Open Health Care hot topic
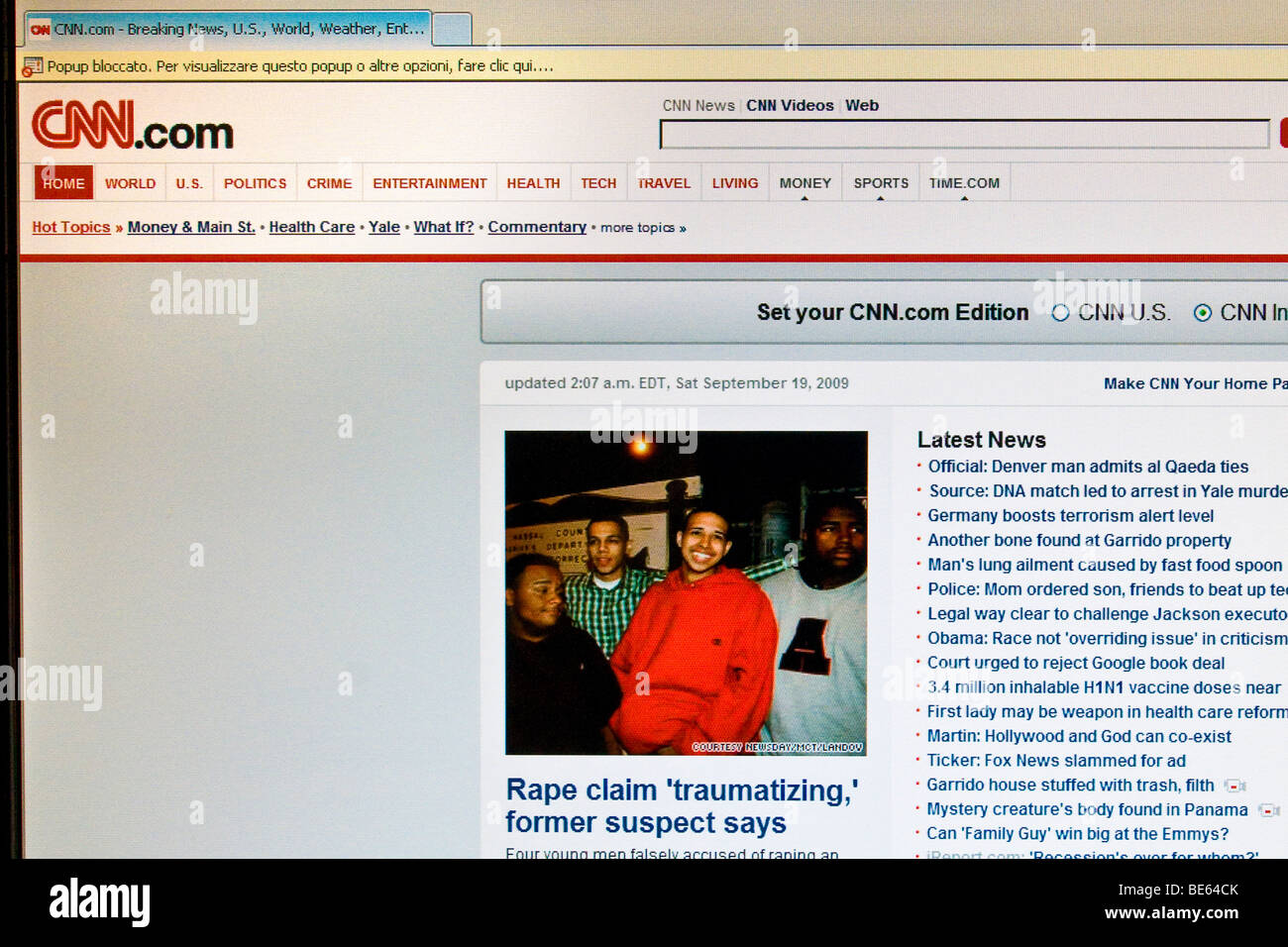The height and width of the screenshot is (947, 1288). (x=311, y=227)
